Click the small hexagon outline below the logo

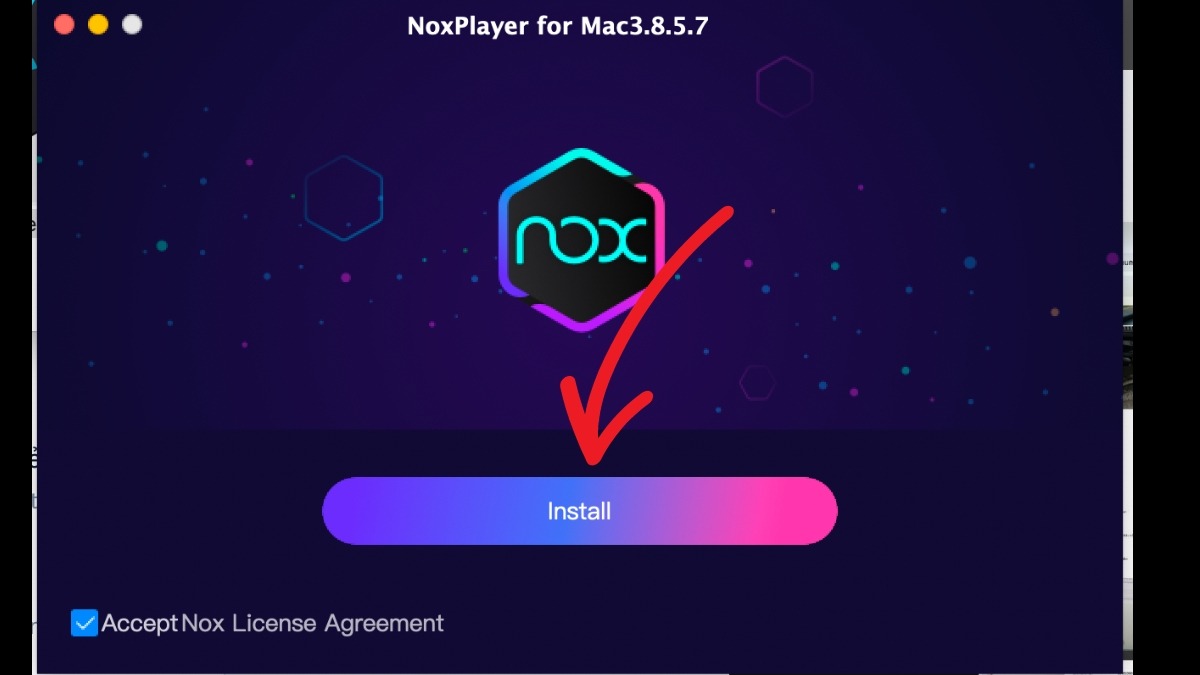coord(758,382)
